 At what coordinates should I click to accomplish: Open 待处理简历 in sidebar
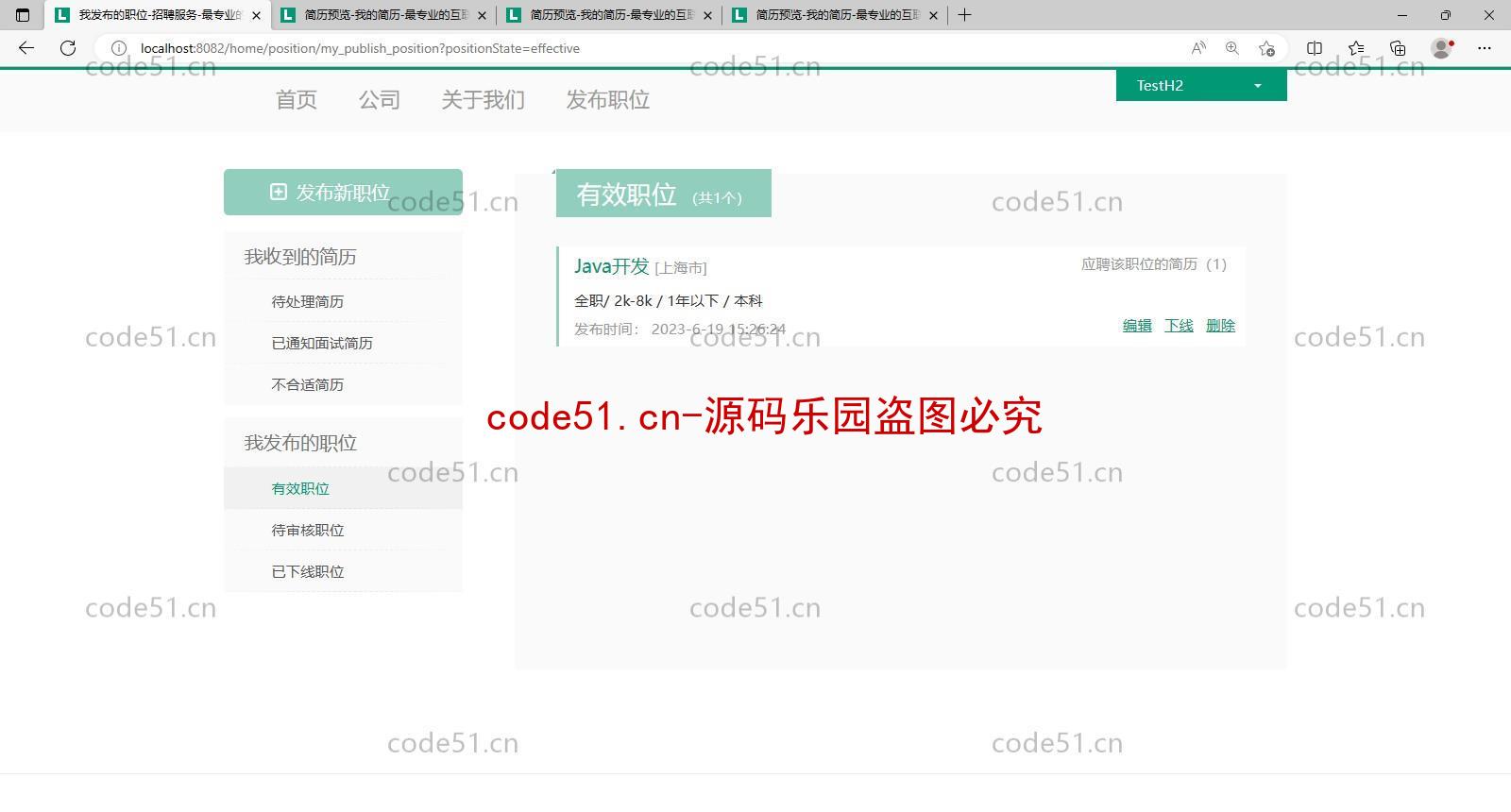pos(308,301)
